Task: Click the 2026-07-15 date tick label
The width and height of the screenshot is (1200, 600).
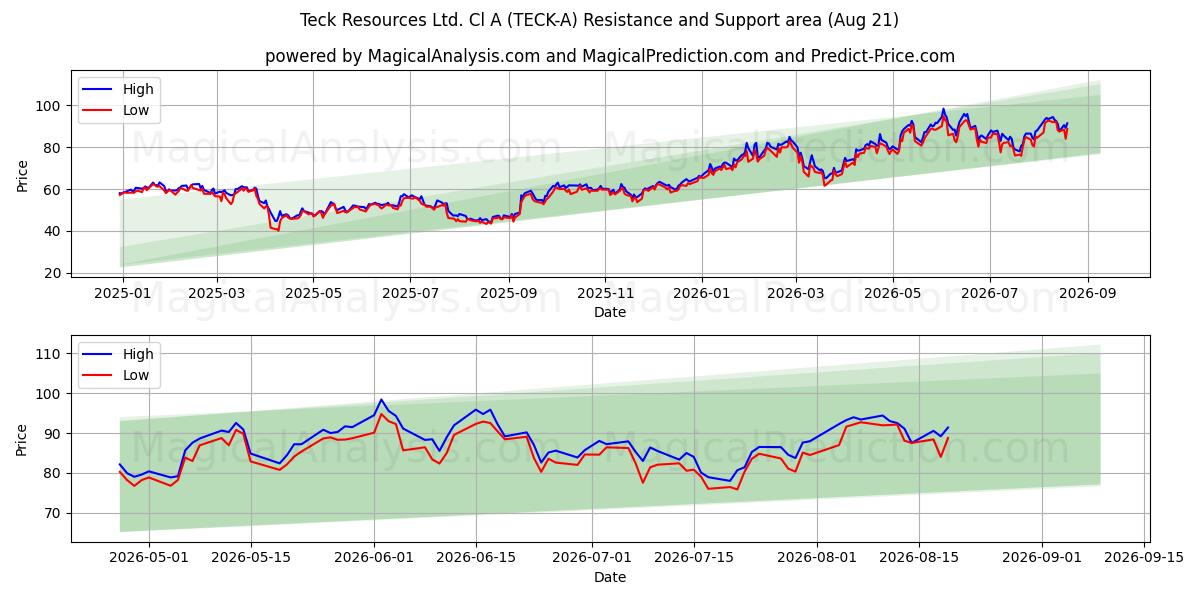Action: pyautogui.click(x=693, y=557)
